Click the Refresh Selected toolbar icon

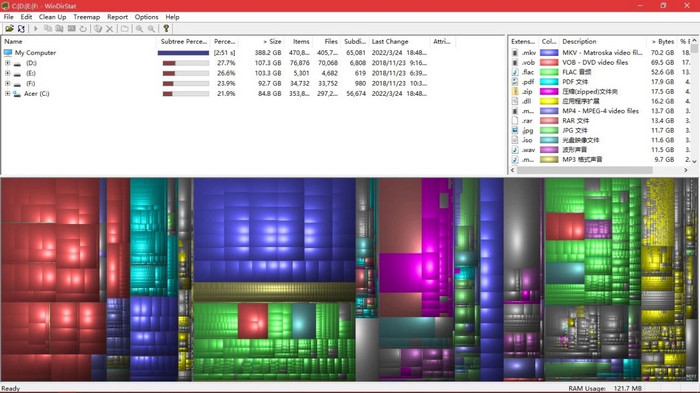coord(83,29)
